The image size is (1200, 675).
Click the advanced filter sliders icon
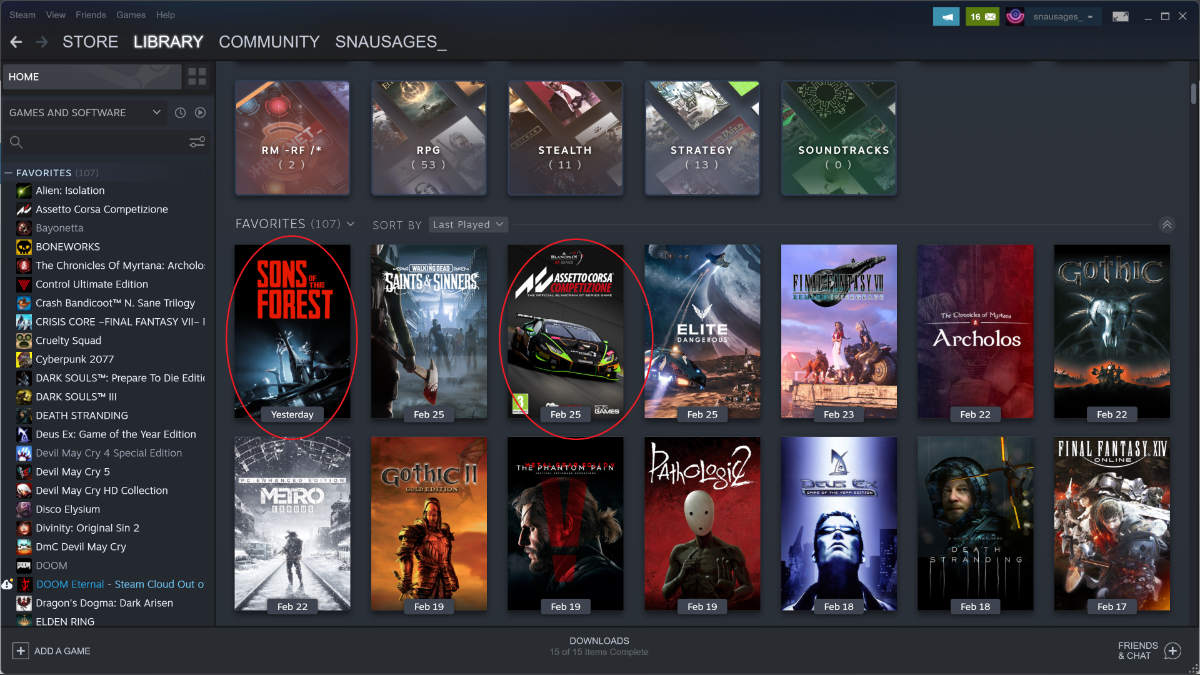pos(197,142)
